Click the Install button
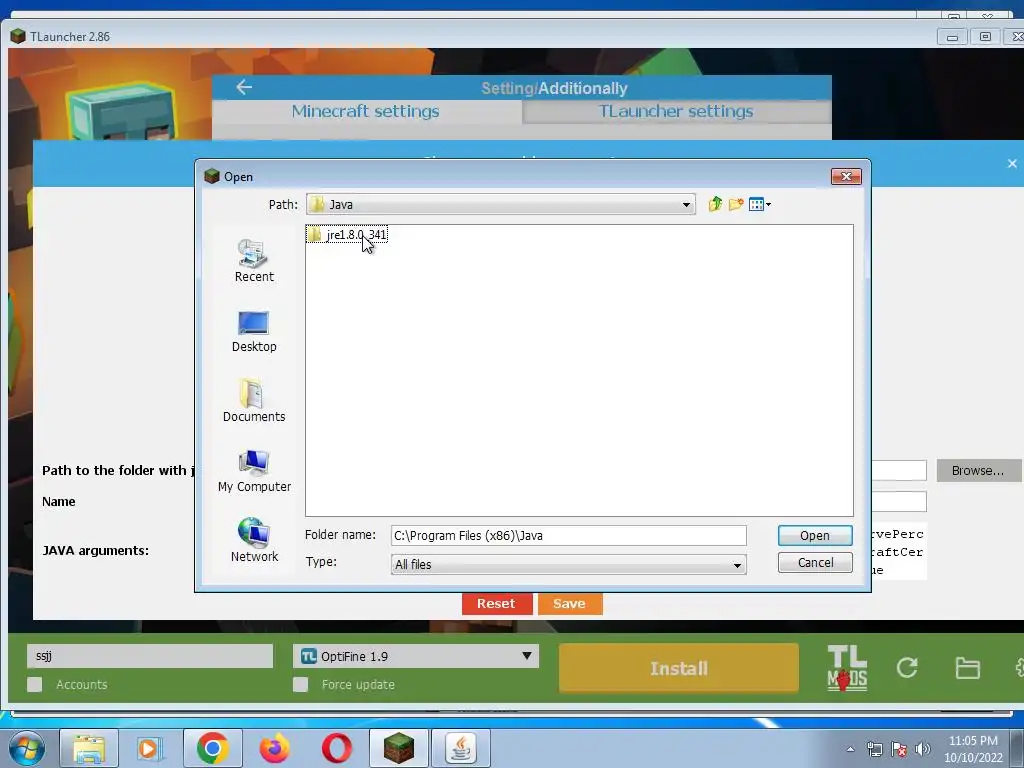 pos(679,668)
